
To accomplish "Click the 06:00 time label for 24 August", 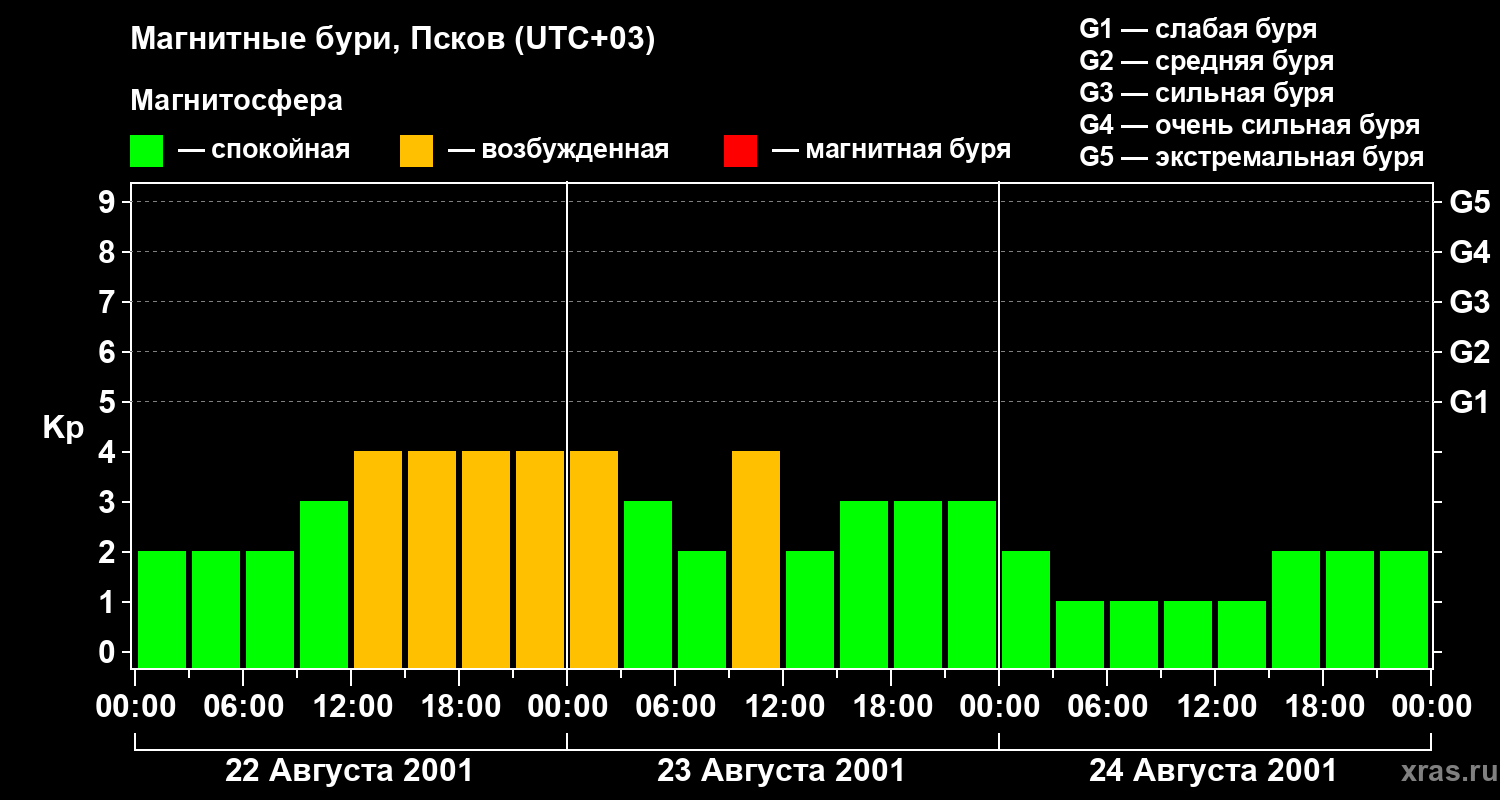I will point(1107,707).
